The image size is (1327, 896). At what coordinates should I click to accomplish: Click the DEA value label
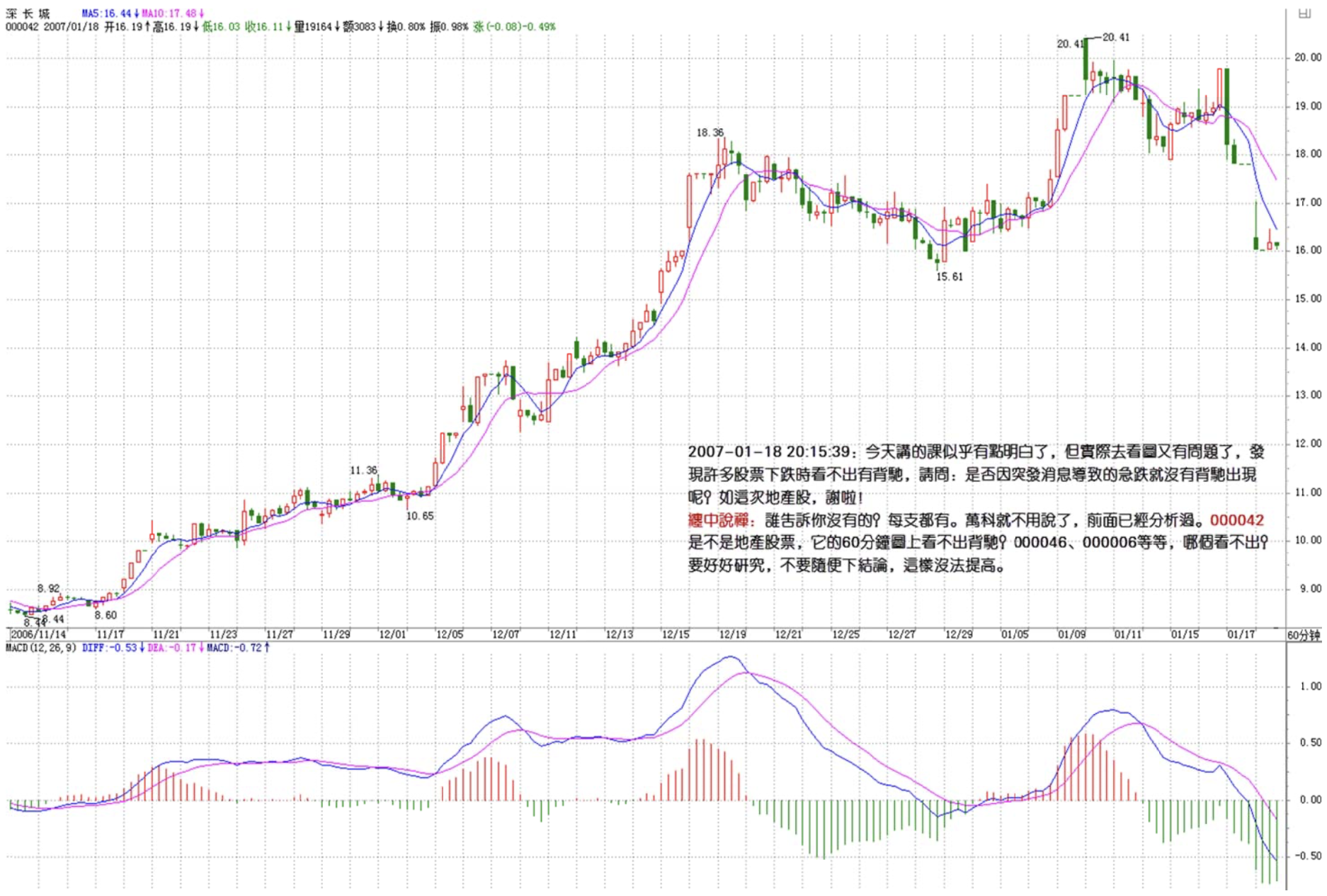point(175,648)
